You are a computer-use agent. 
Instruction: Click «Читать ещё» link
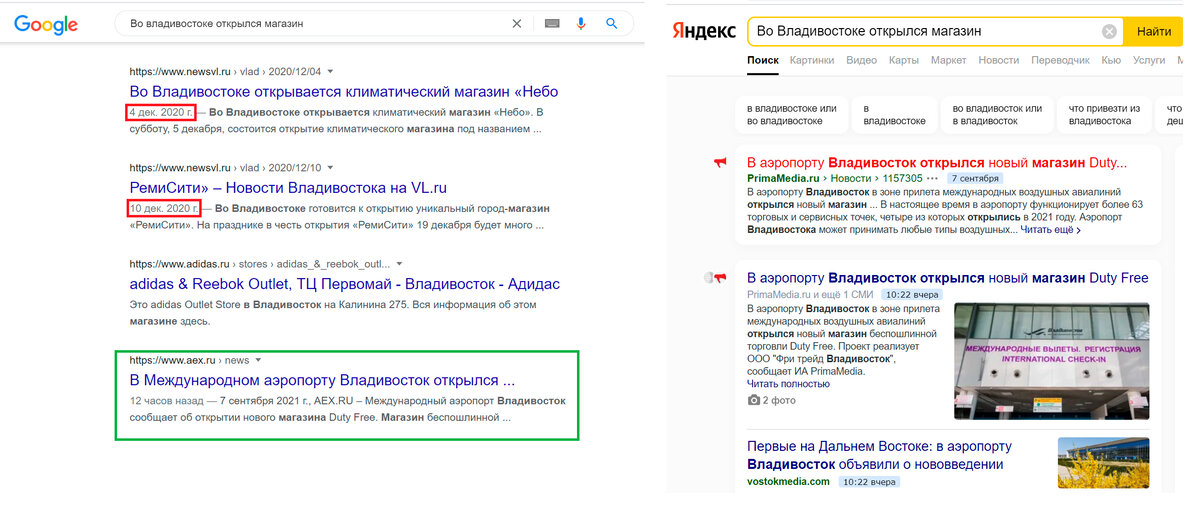click(1050, 230)
